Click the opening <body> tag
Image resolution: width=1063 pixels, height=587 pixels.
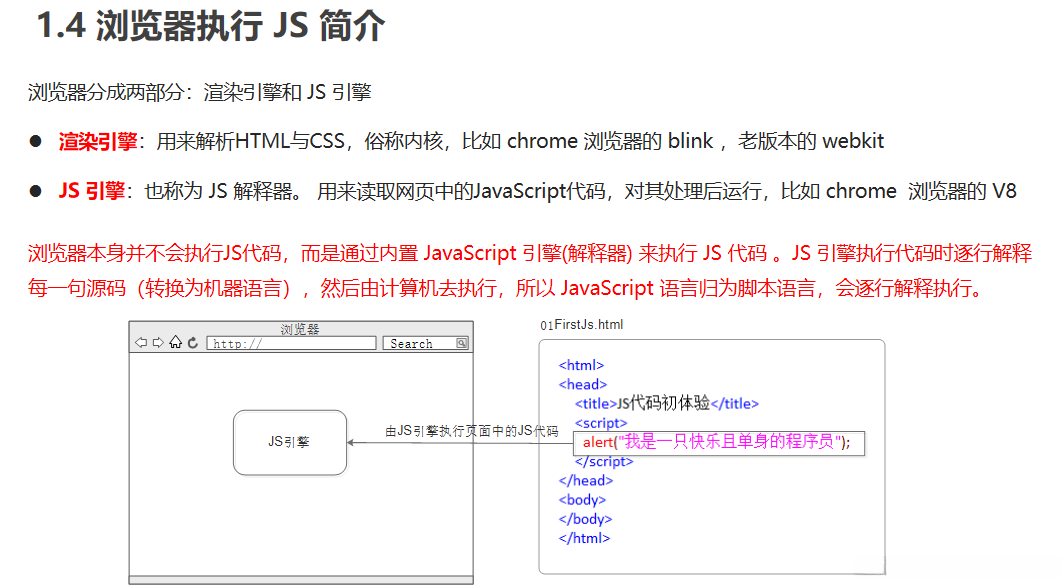point(582,500)
